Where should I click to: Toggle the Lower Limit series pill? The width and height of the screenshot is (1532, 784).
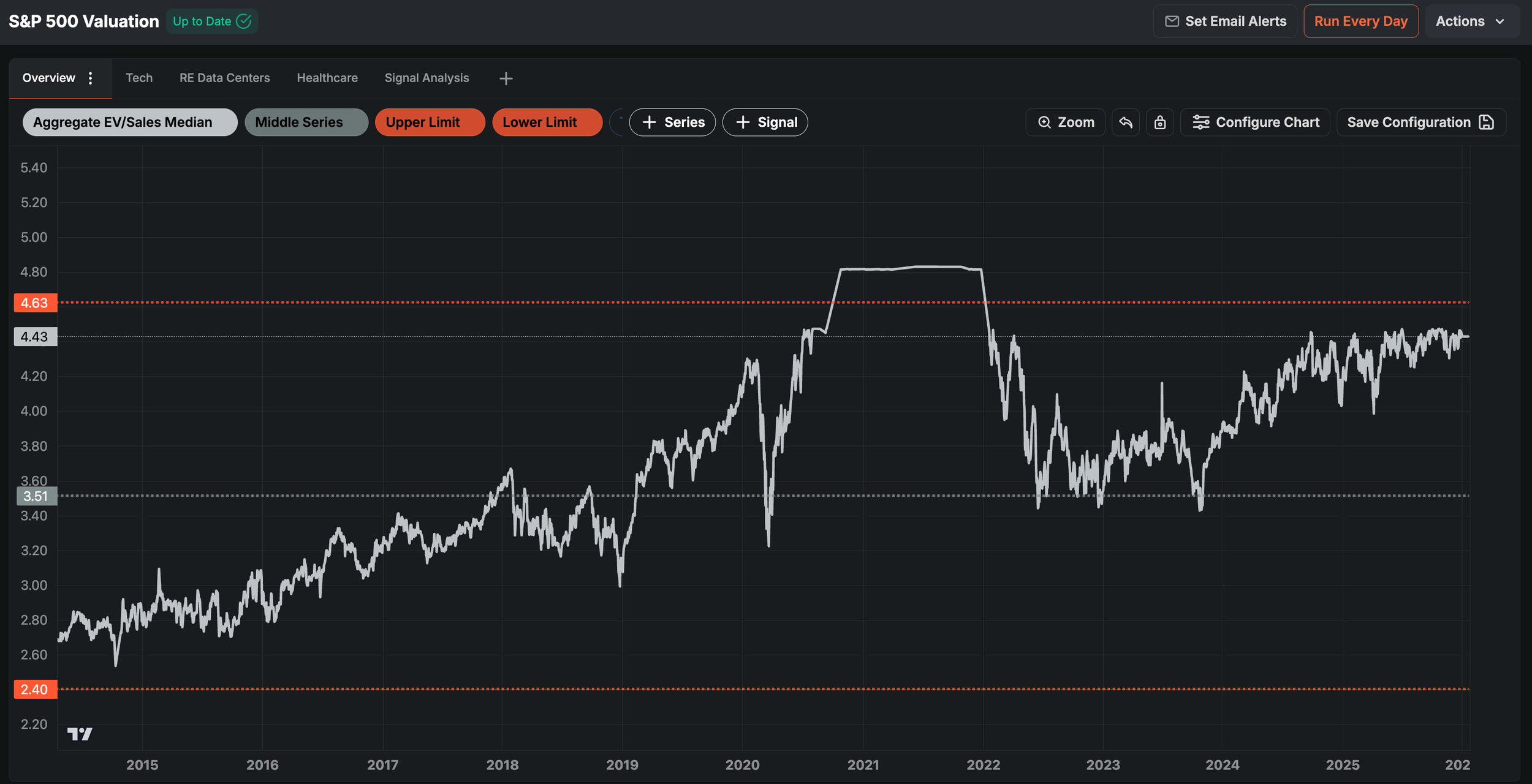click(546, 123)
